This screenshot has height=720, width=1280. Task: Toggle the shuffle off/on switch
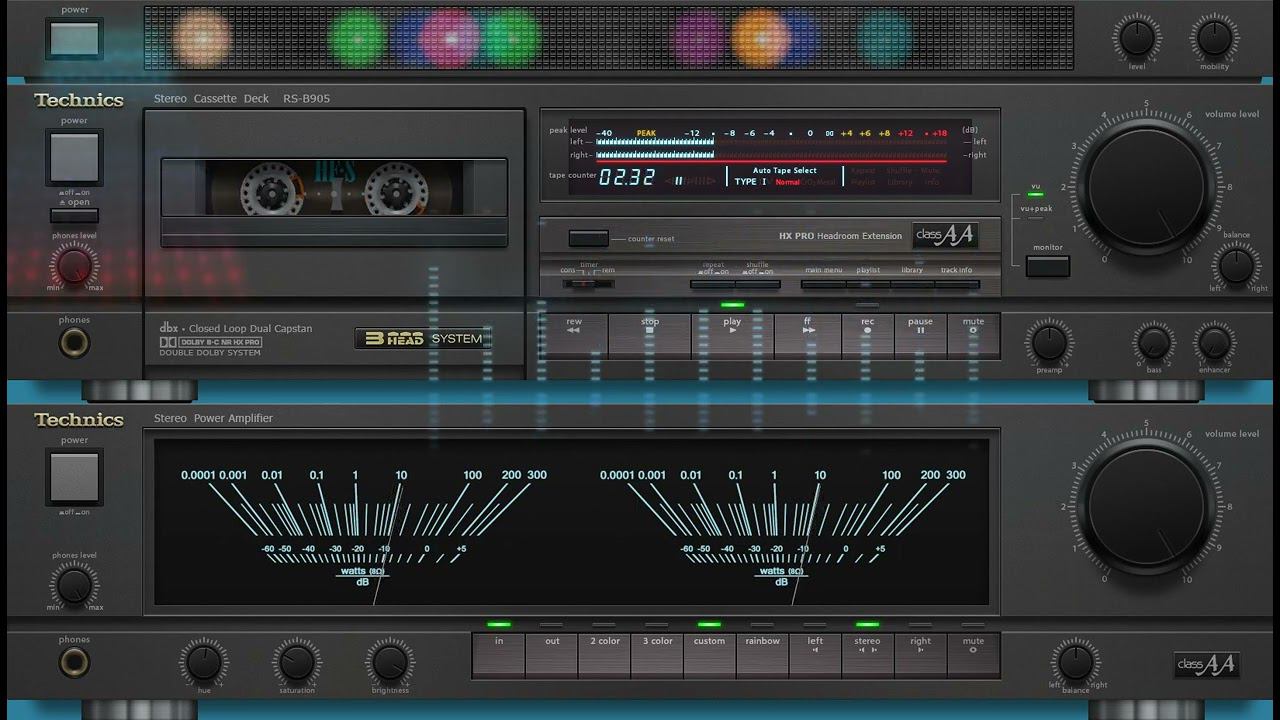point(758,284)
